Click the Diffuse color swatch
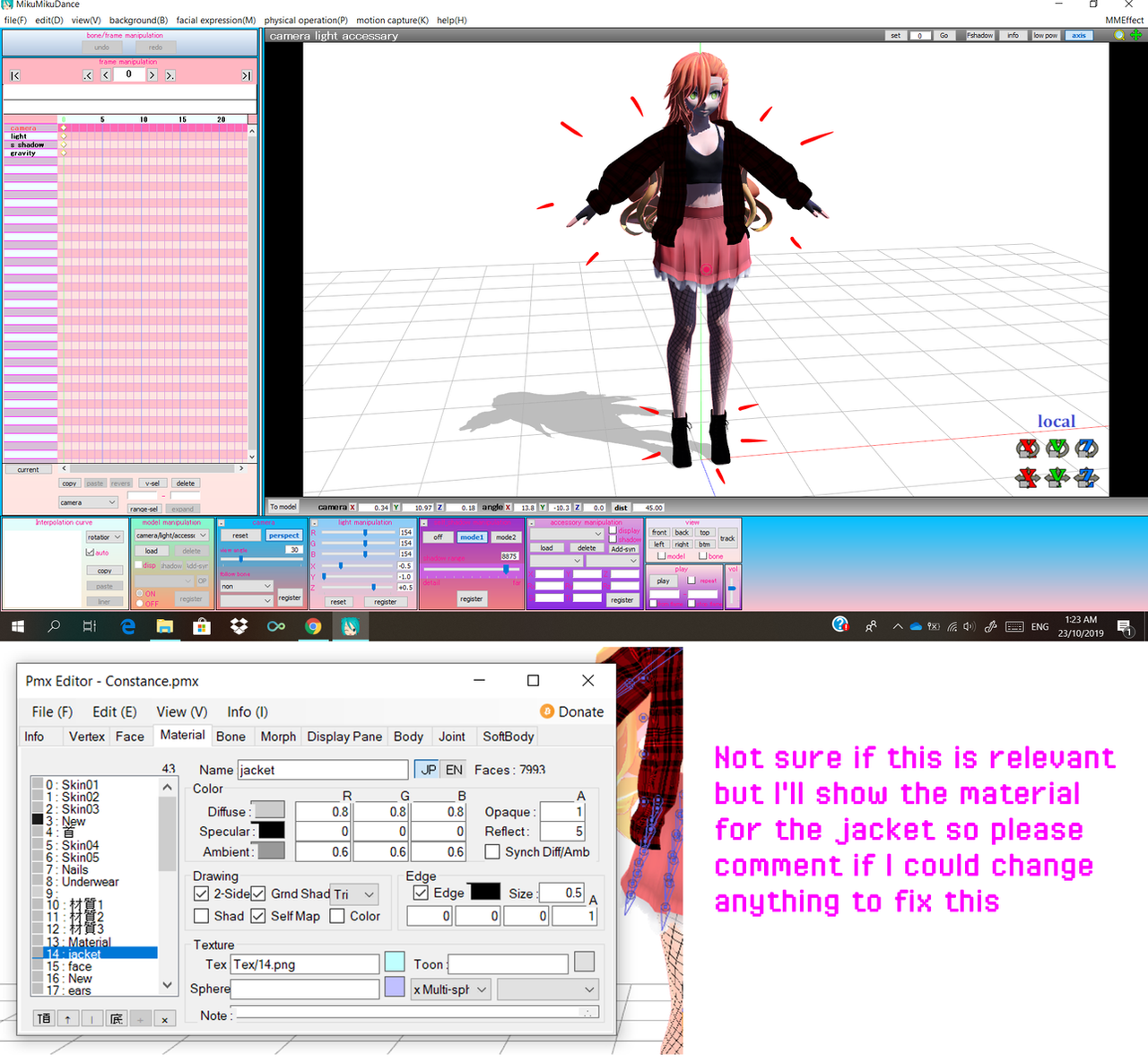The width and height of the screenshot is (1148, 1064). pos(268,811)
